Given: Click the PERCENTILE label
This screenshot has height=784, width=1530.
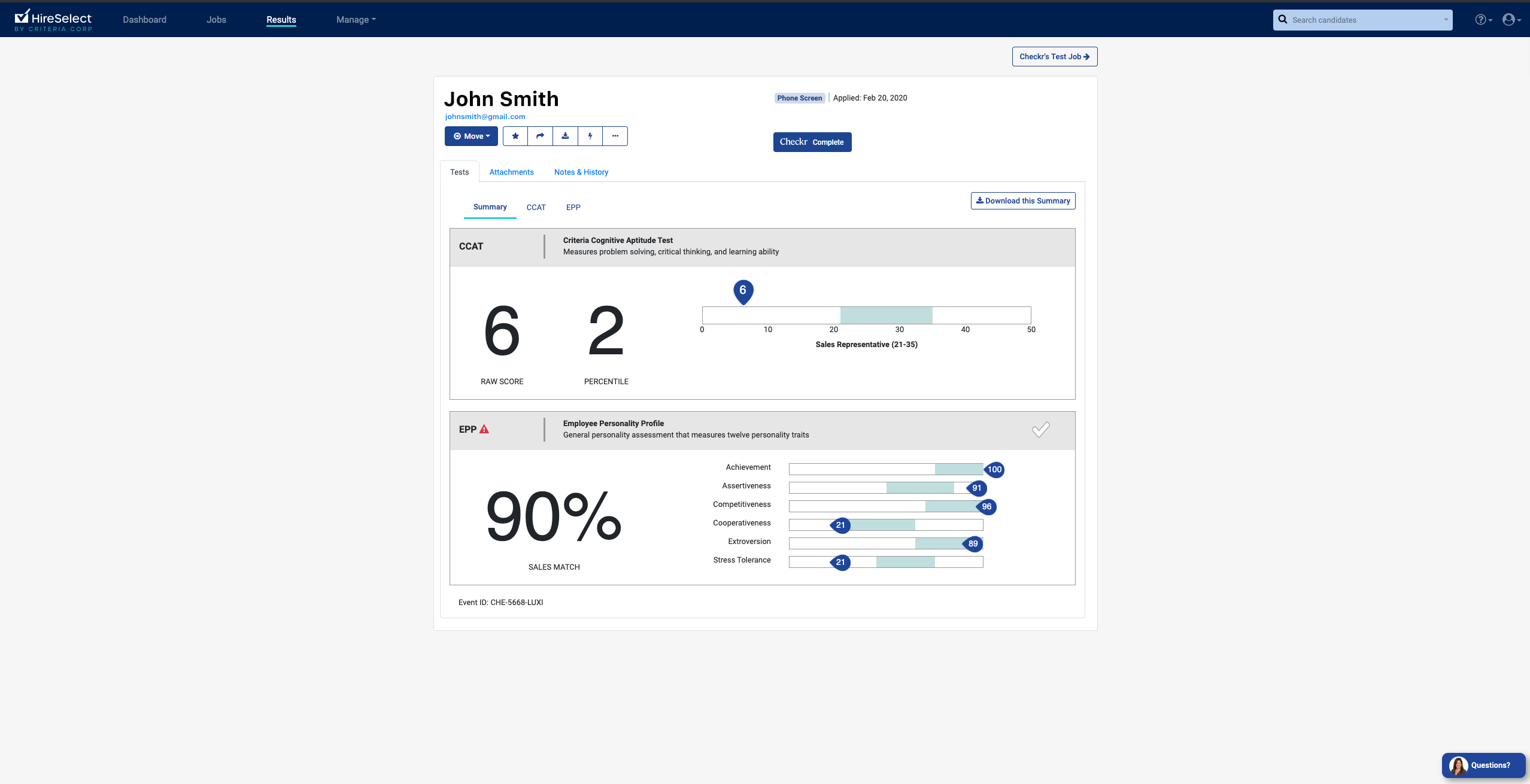Looking at the screenshot, I should 606,382.
